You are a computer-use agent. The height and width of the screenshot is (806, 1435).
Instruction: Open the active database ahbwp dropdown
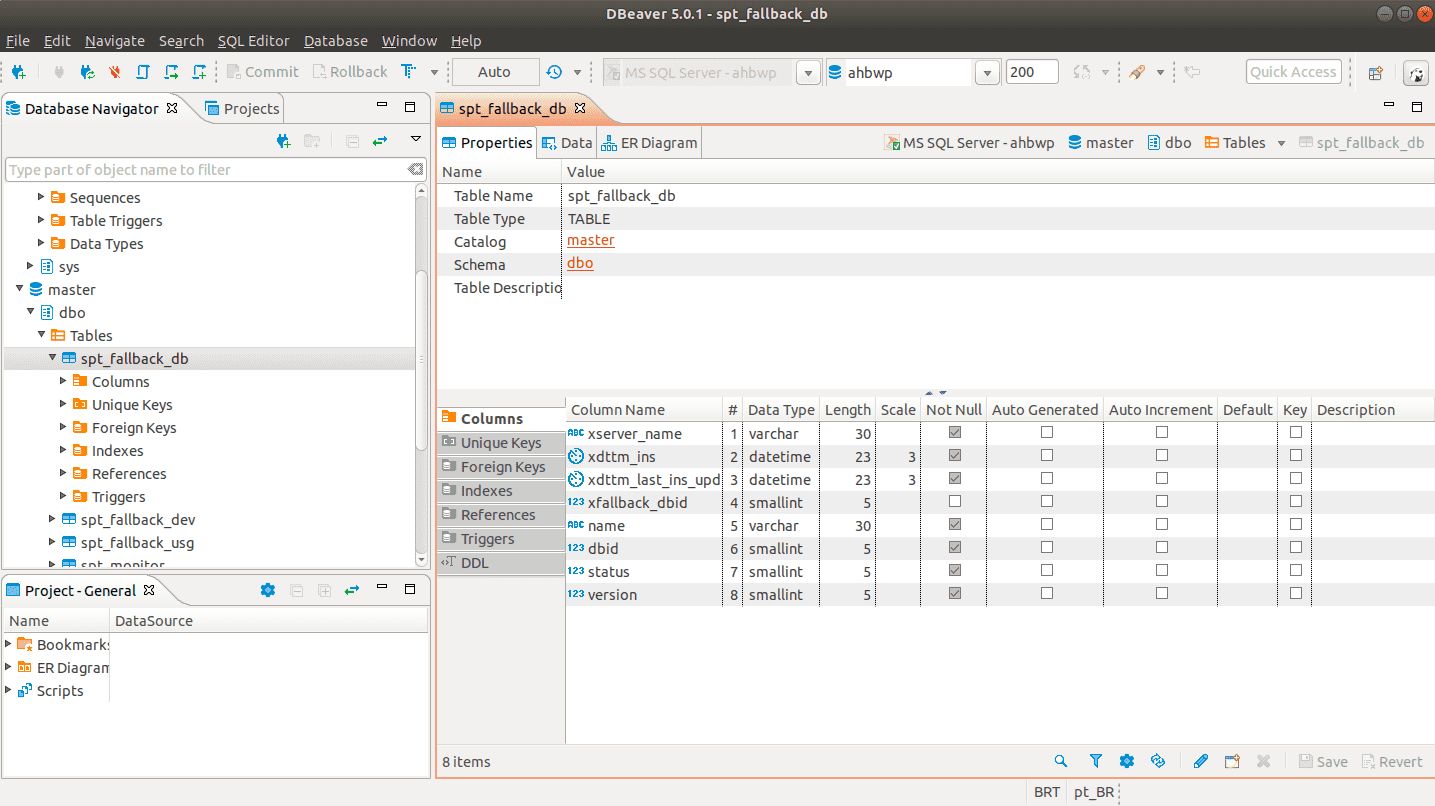(987, 71)
